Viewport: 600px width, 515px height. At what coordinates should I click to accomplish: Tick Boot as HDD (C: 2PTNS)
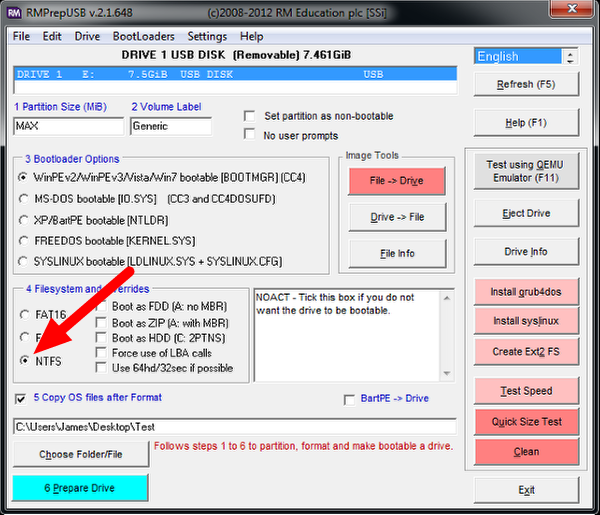[x=101, y=337]
